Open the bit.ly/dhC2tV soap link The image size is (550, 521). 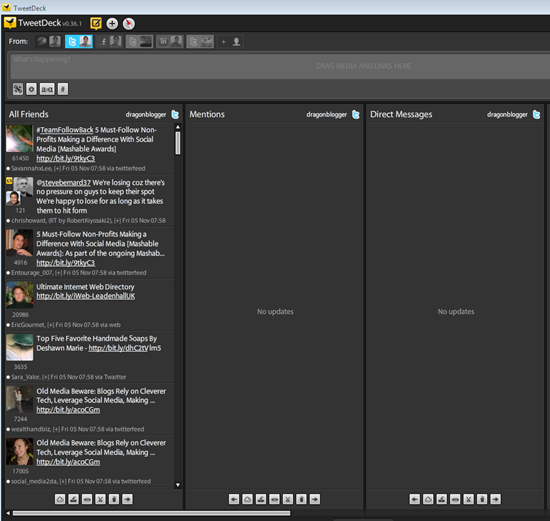tap(118, 348)
